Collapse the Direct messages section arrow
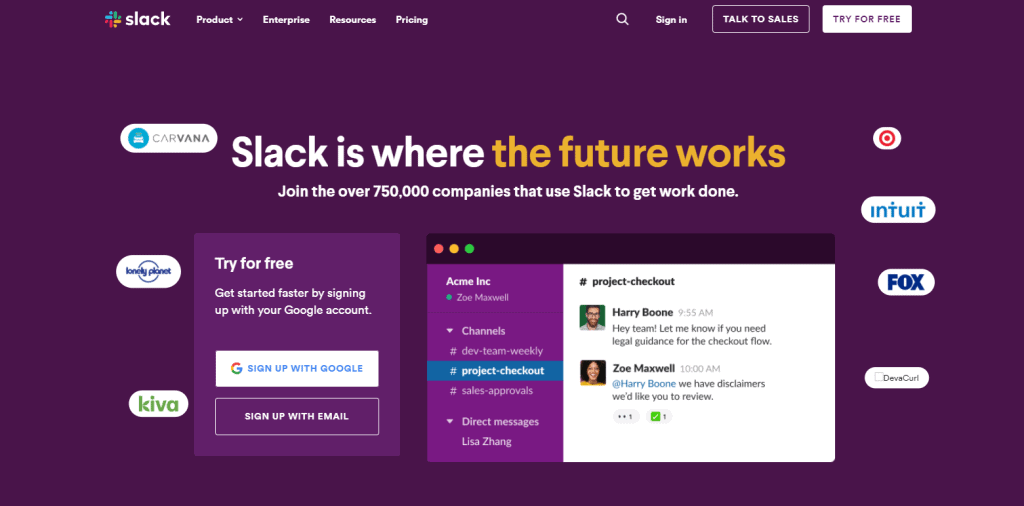This screenshot has width=1024, height=506. pyautogui.click(x=449, y=422)
